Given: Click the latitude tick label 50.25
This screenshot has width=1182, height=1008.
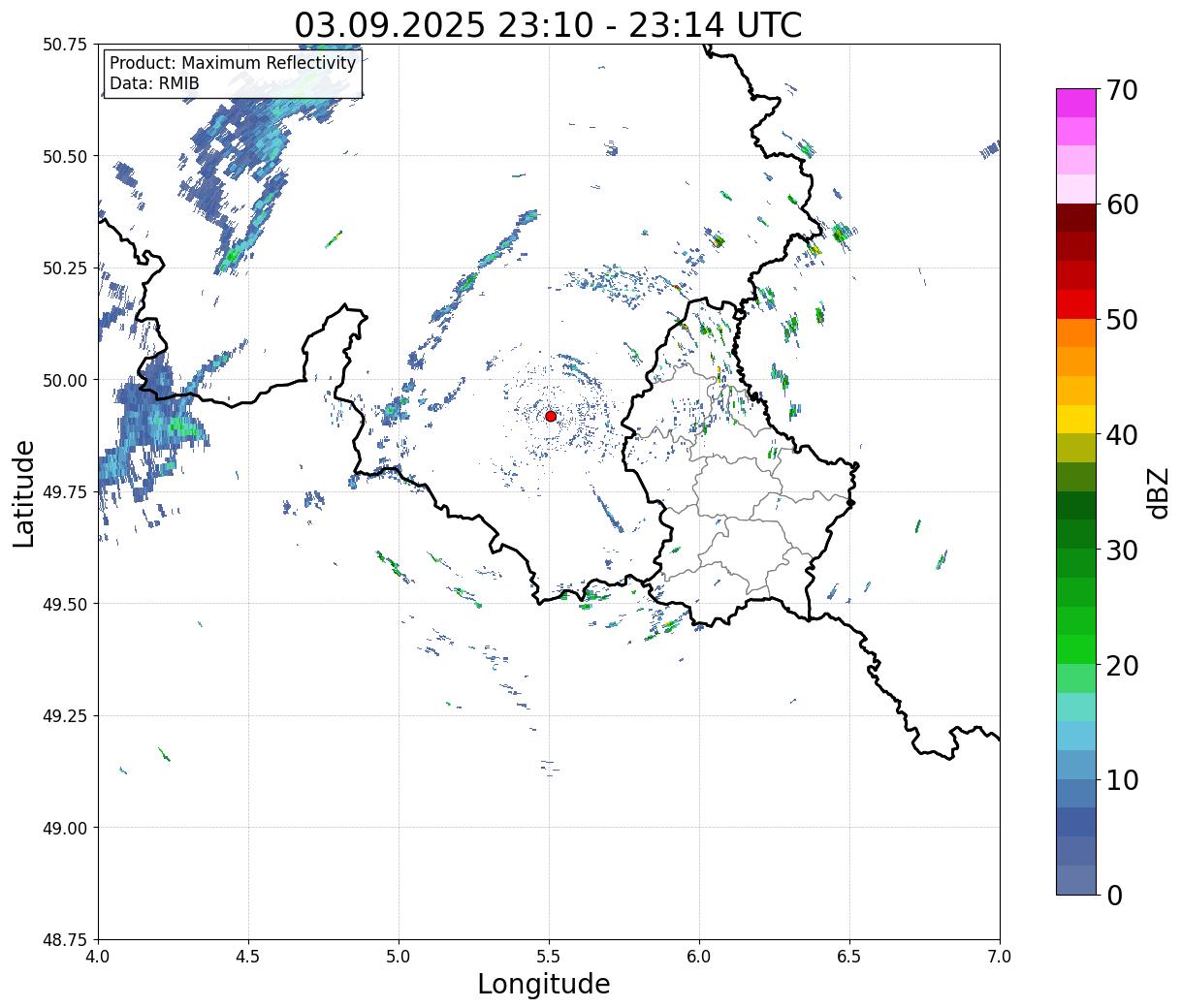Looking at the screenshot, I should [x=65, y=268].
